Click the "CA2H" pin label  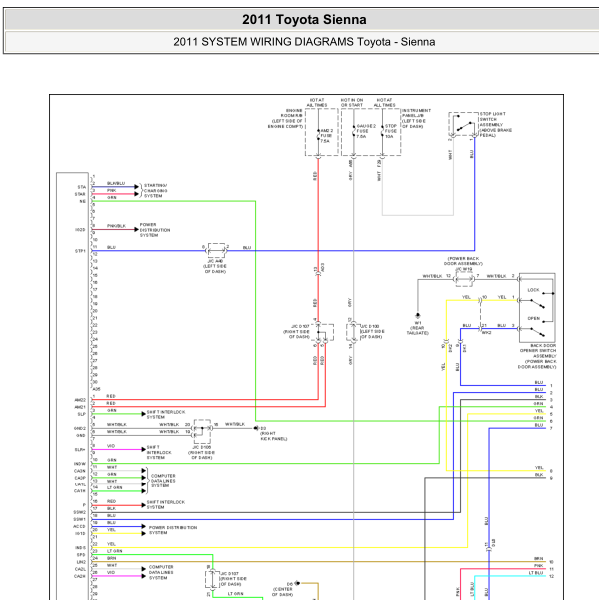(80, 576)
